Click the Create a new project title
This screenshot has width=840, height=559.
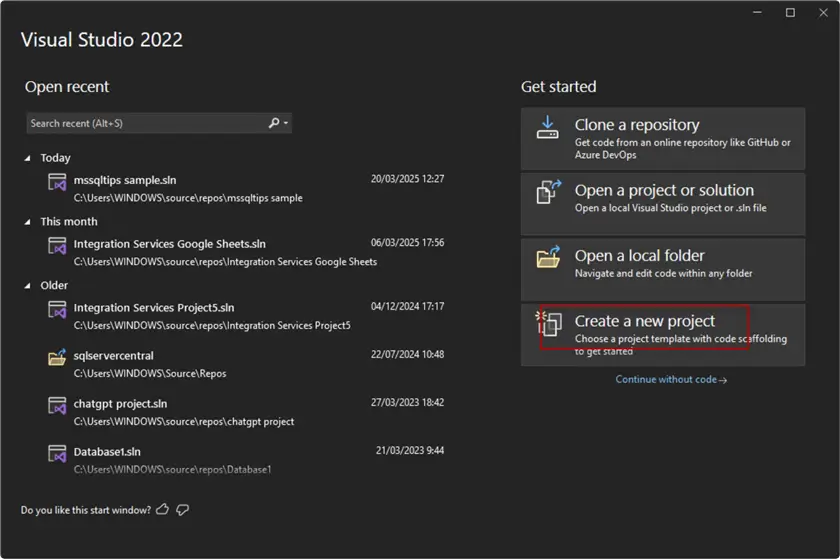(x=644, y=321)
